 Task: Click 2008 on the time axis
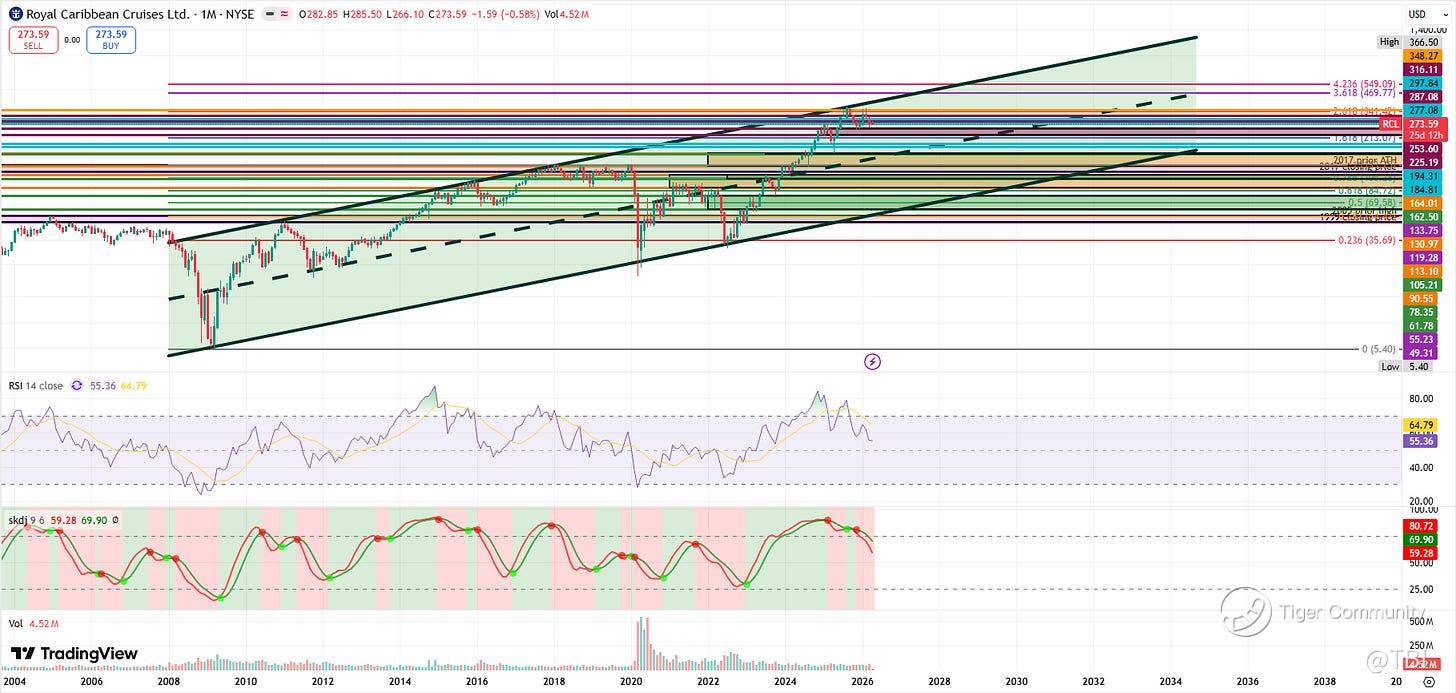[x=168, y=680]
